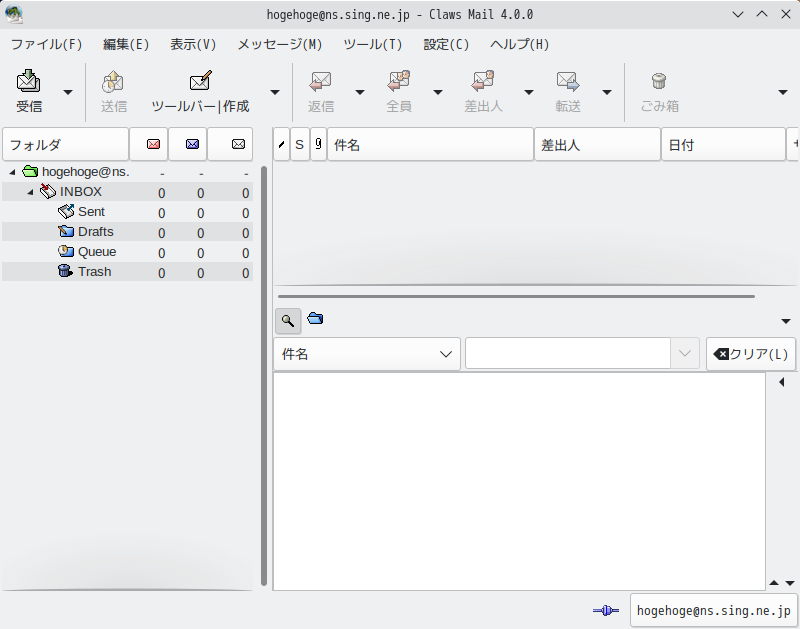Viewport: 800px width, 629px height.
Task: Click the Claws Mail window app icon
Action: (14, 14)
